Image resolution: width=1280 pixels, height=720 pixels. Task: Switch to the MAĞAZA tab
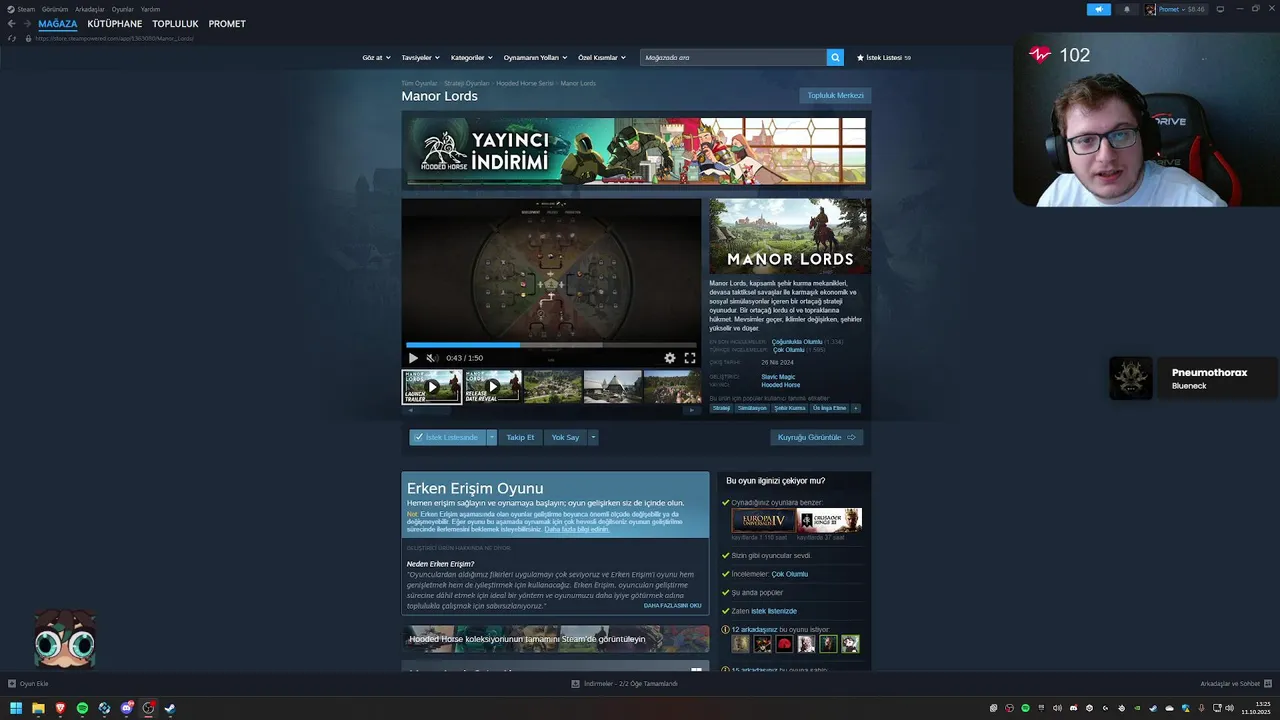[x=58, y=24]
